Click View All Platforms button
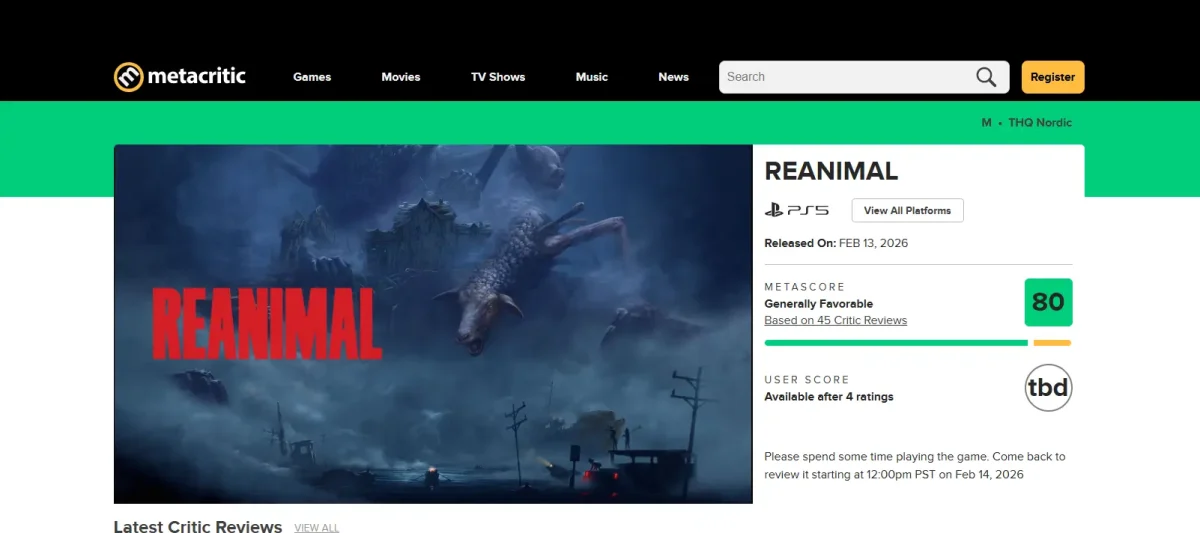The width and height of the screenshot is (1200, 533). click(x=908, y=210)
